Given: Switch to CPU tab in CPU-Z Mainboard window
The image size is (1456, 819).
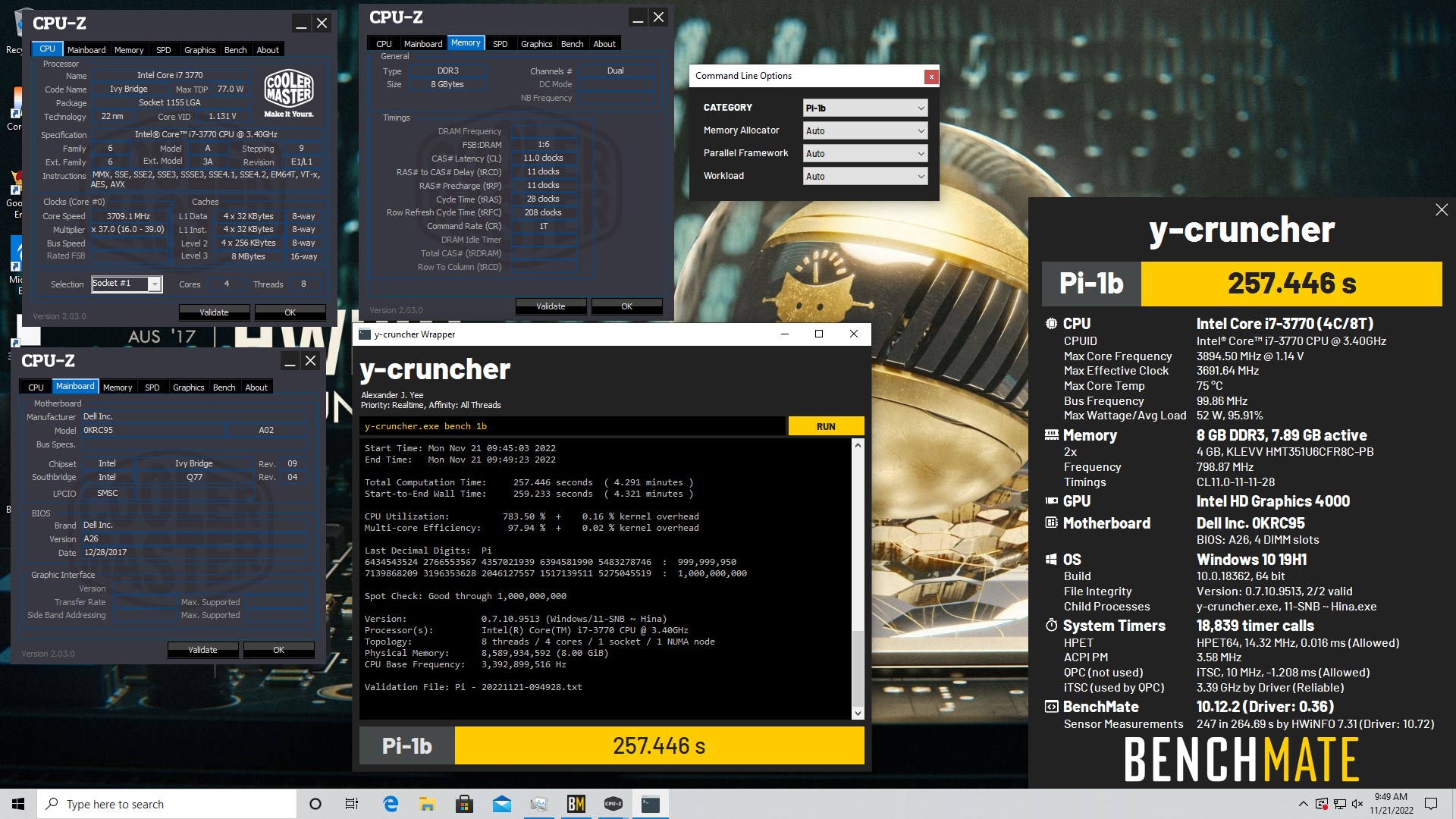Looking at the screenshot, I should (x=36, y=388).
